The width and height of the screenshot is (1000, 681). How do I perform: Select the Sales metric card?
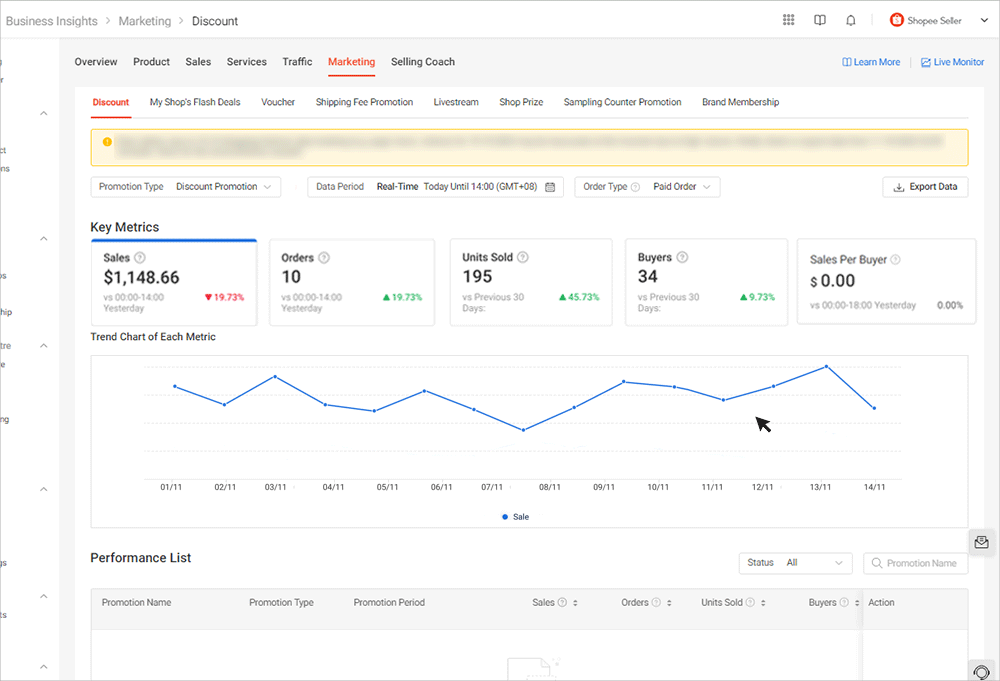pyautogui.click(x=174, y=282)
